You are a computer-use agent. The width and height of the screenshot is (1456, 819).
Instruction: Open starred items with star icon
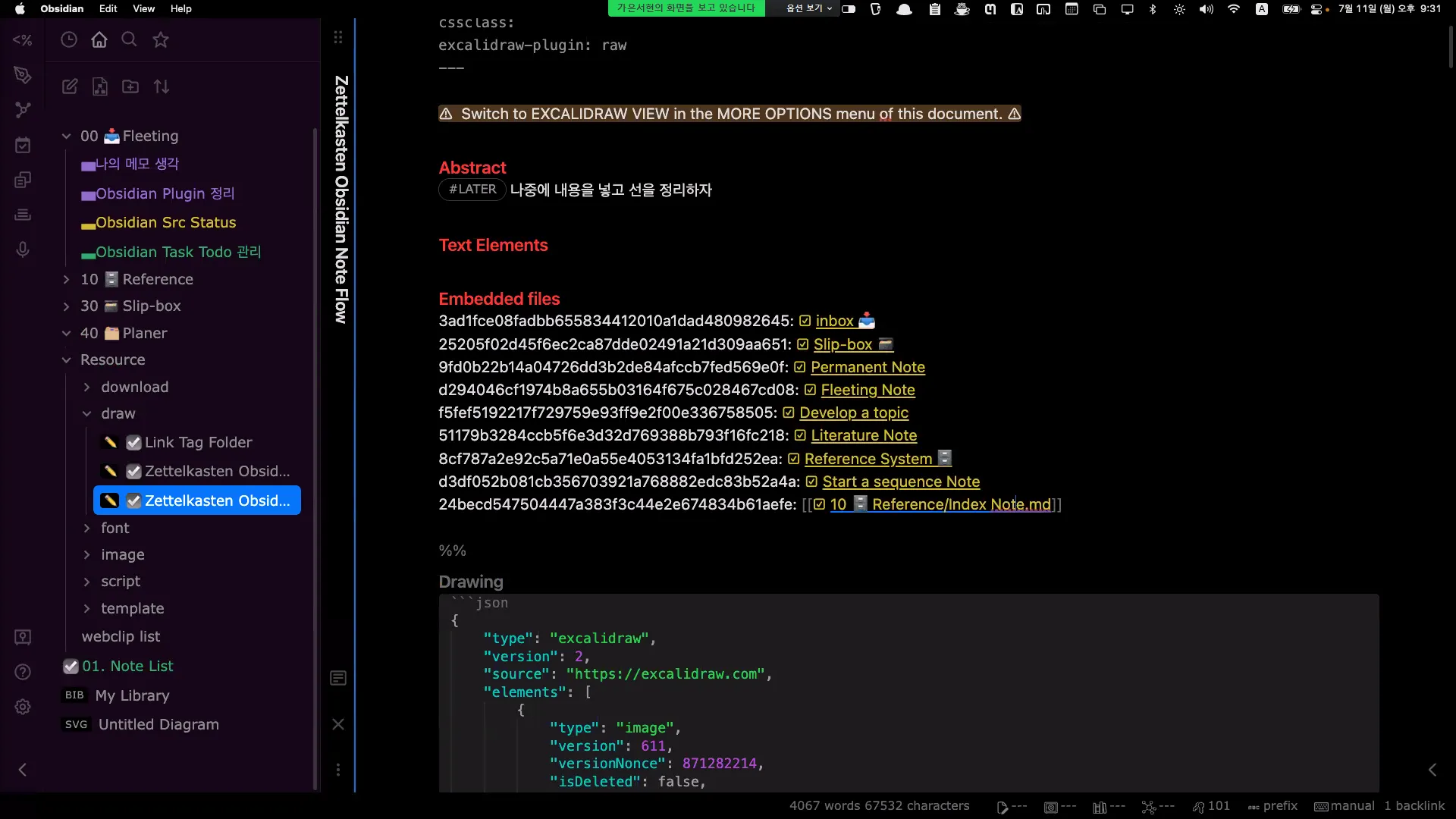pyautogui.click(x=161, y=39)
